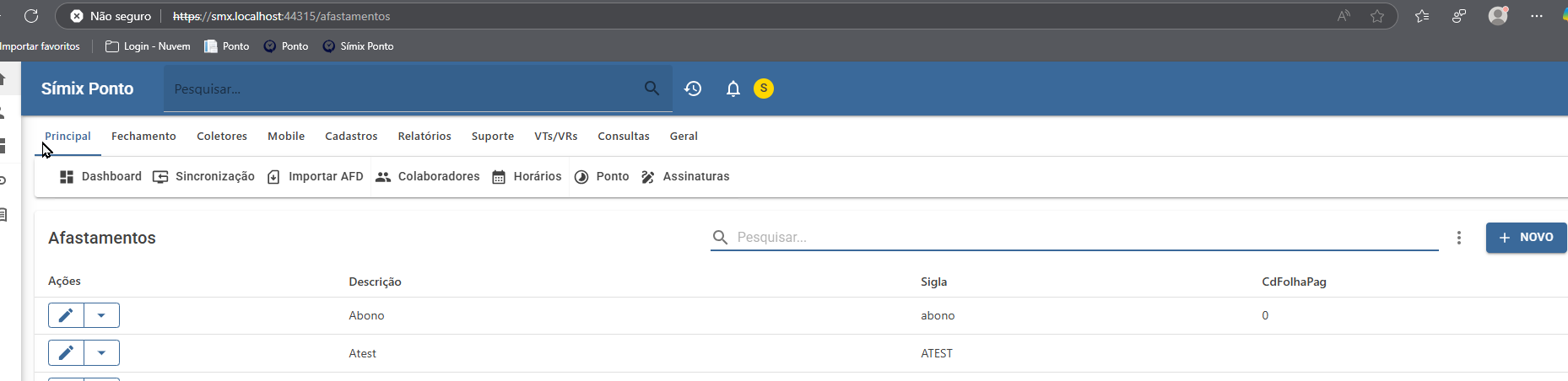Open Ponto from the toolbar
Viewport: 1568px width, 381px height.
click(x=602, y=177)
